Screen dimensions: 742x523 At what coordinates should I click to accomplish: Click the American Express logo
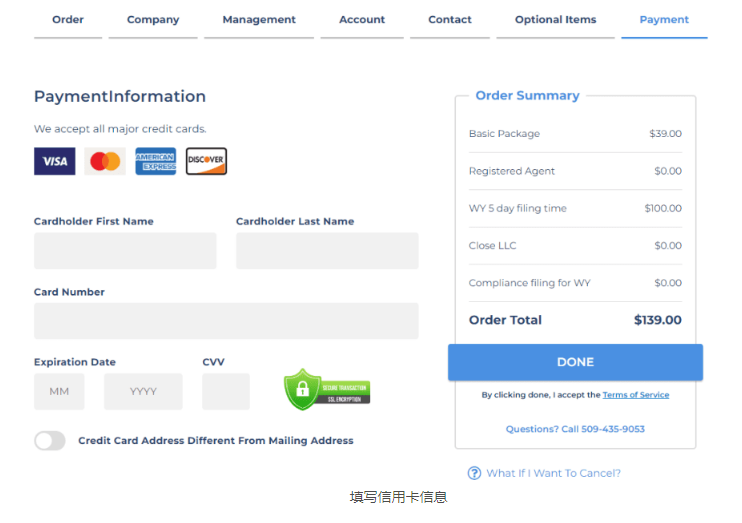coord(156,161)
